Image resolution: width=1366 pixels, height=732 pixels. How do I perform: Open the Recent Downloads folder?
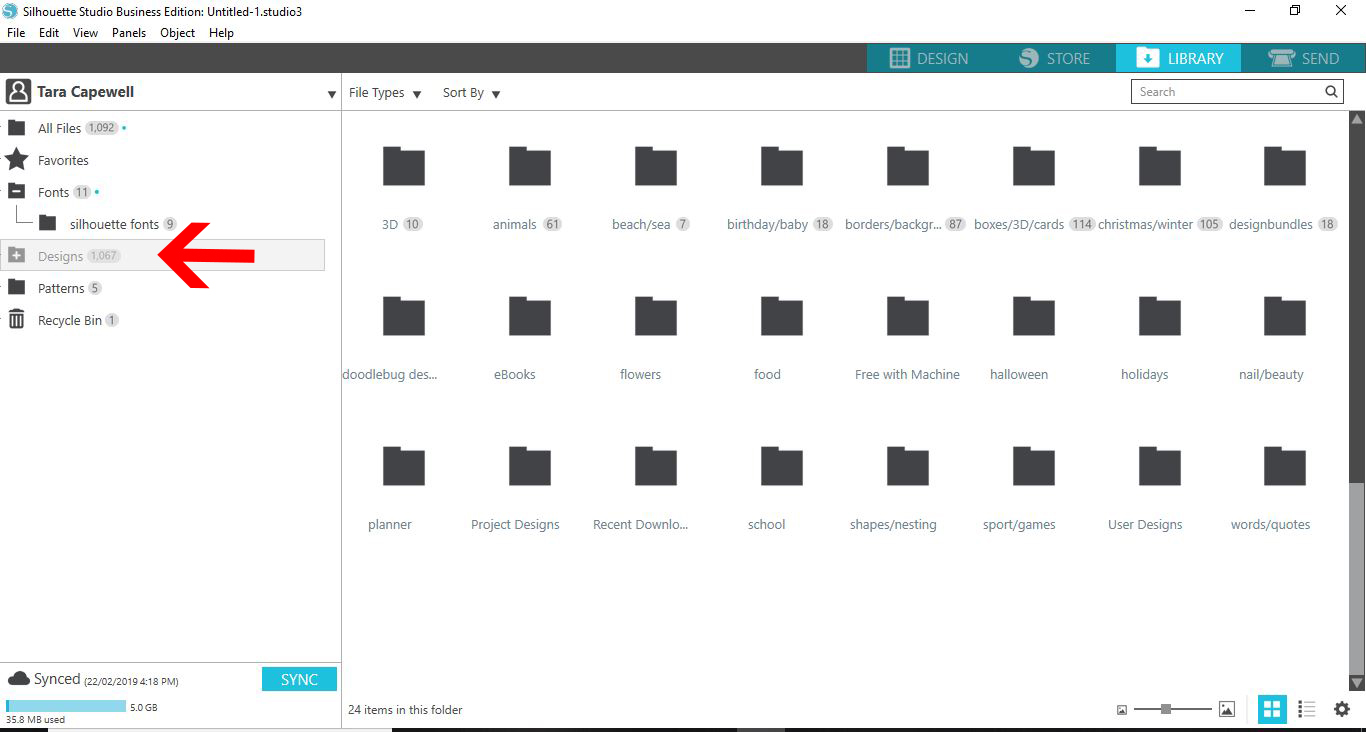[656, 466]
